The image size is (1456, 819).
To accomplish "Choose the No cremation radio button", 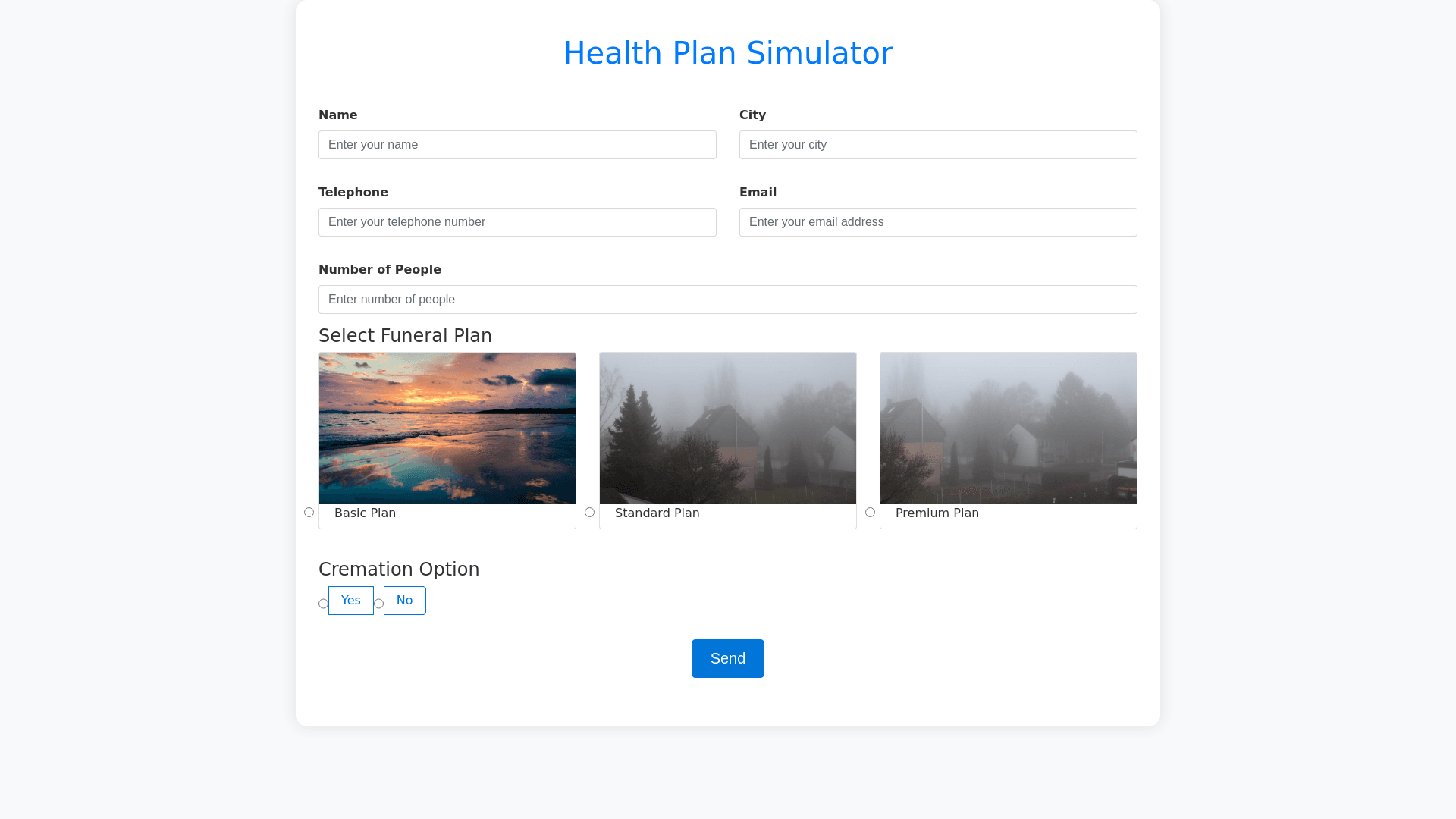I will click(x=378, y=604).
